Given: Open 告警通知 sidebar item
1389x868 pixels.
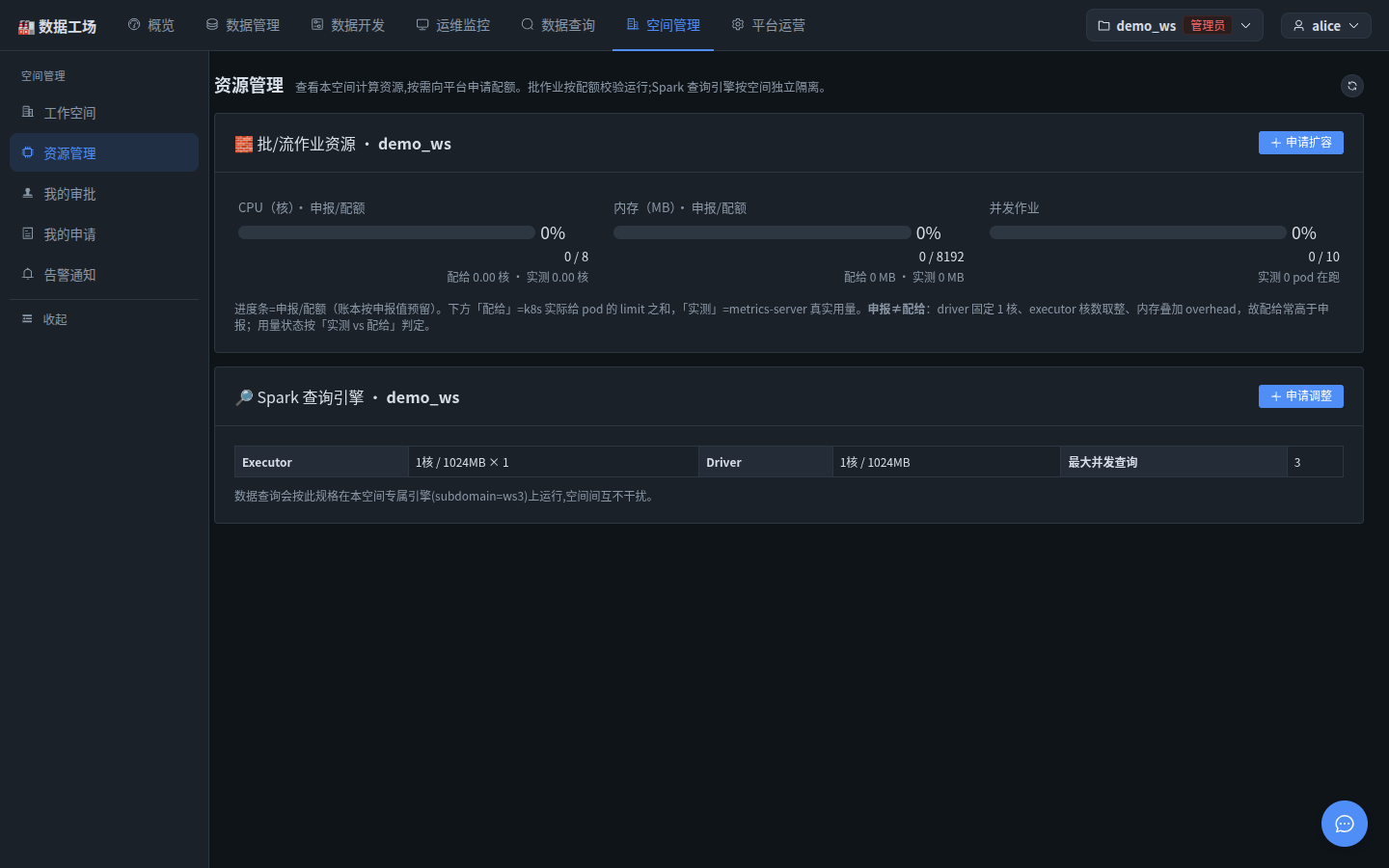Looking at the screenshot, I should tap(104, 275).
